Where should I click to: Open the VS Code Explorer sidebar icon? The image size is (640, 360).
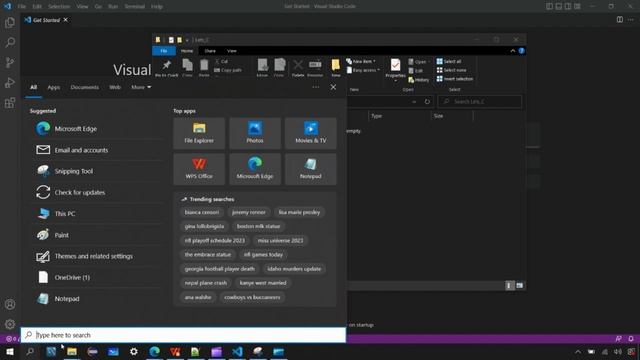10,22
